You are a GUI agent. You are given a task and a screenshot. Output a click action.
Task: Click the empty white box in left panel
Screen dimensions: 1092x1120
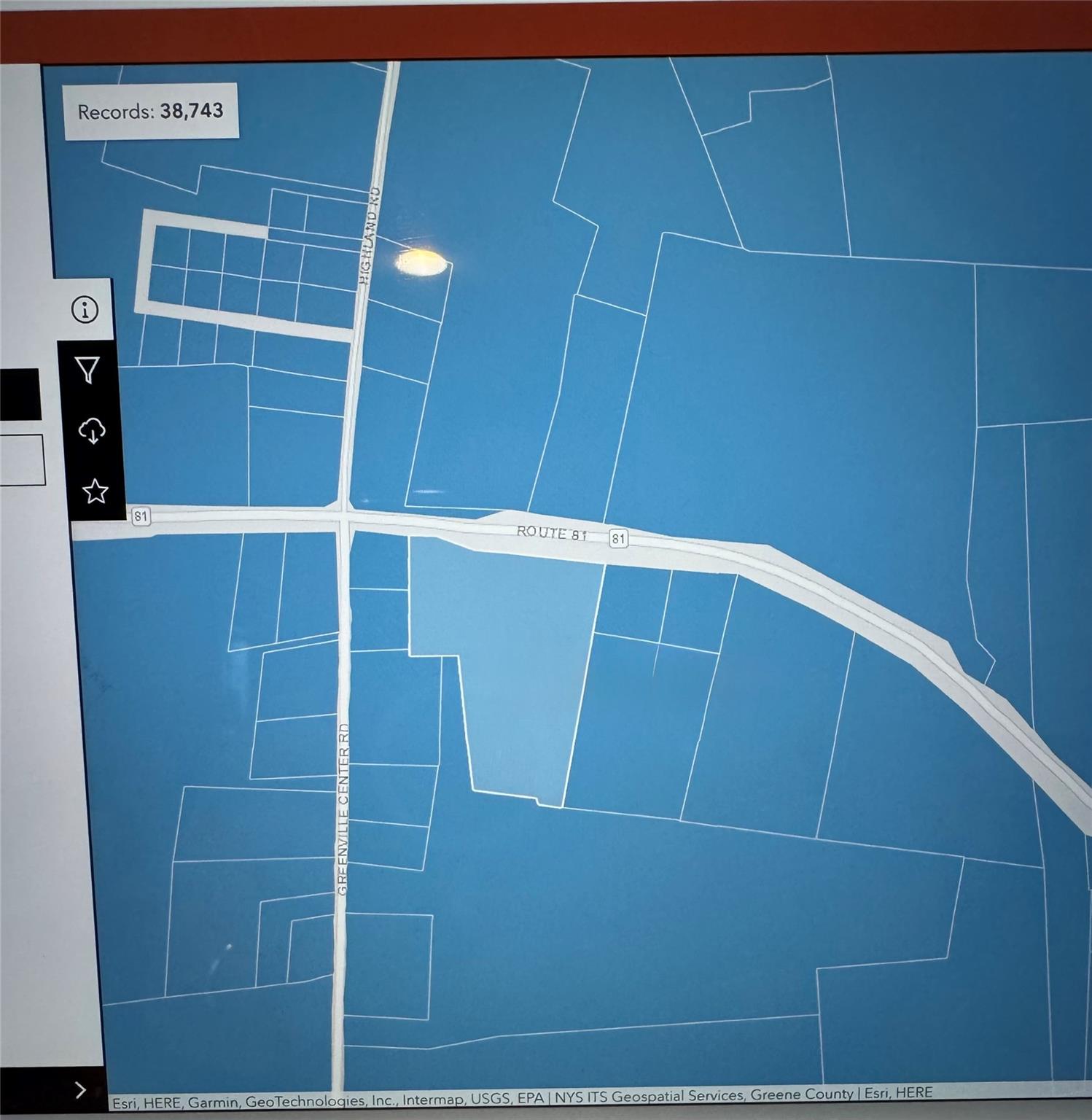(x=22, y=459)
